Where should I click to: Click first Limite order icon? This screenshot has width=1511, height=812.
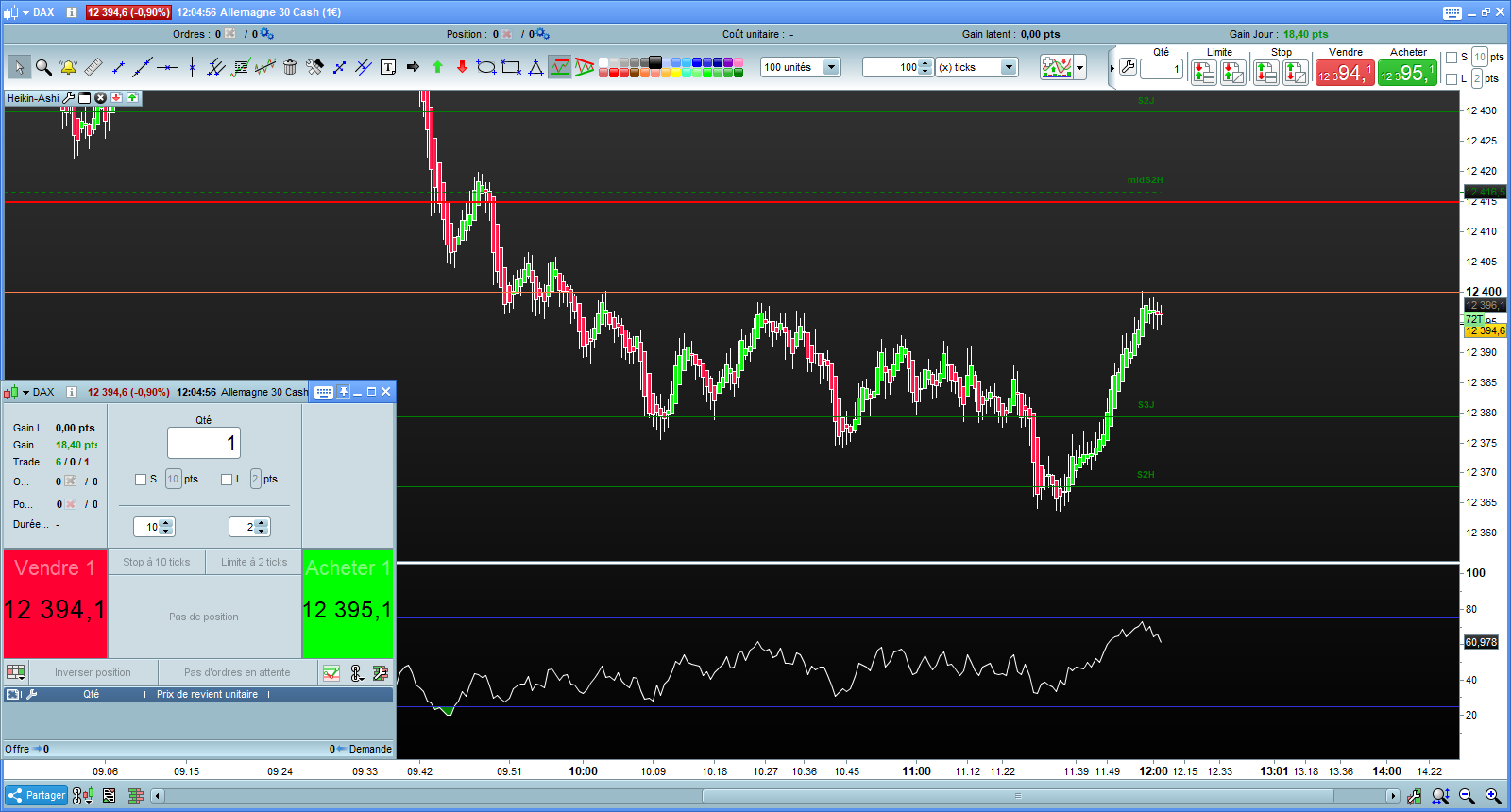(1203, 73)
